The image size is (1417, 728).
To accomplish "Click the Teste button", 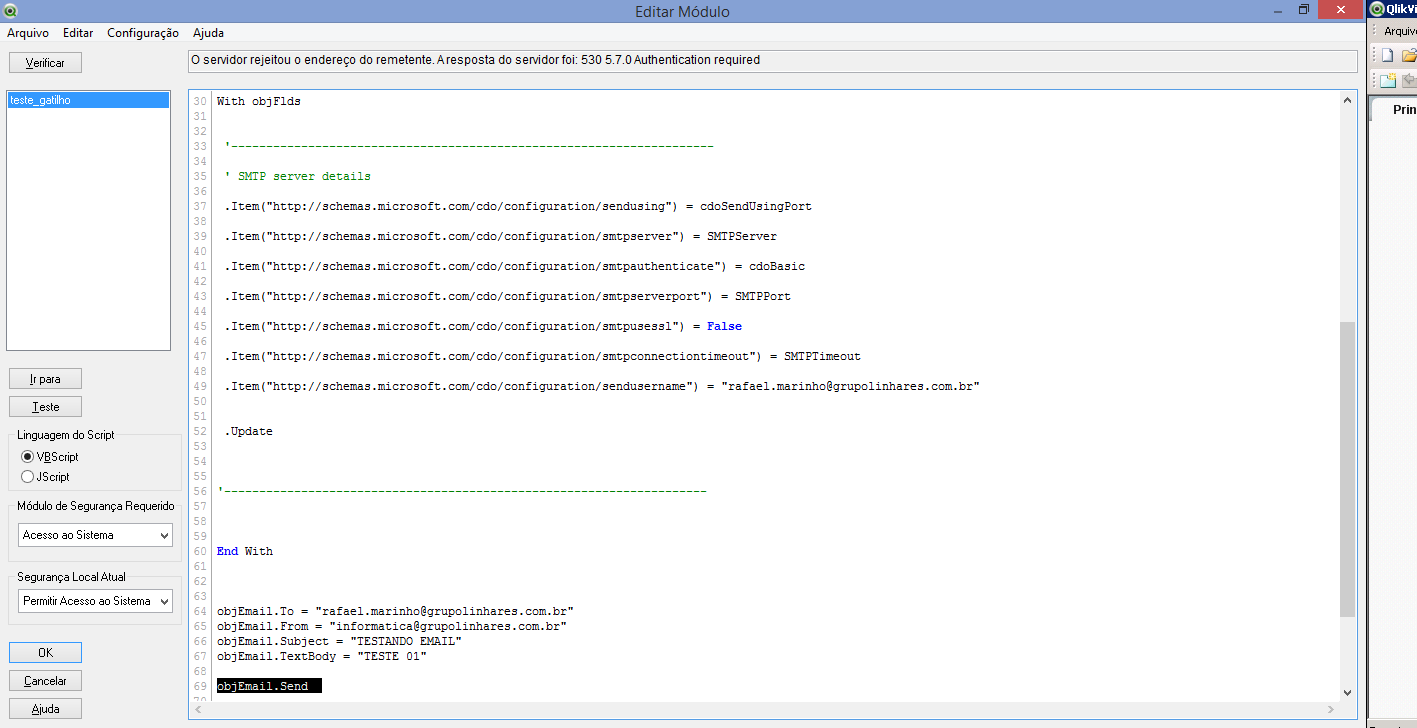I will point(45,407).
